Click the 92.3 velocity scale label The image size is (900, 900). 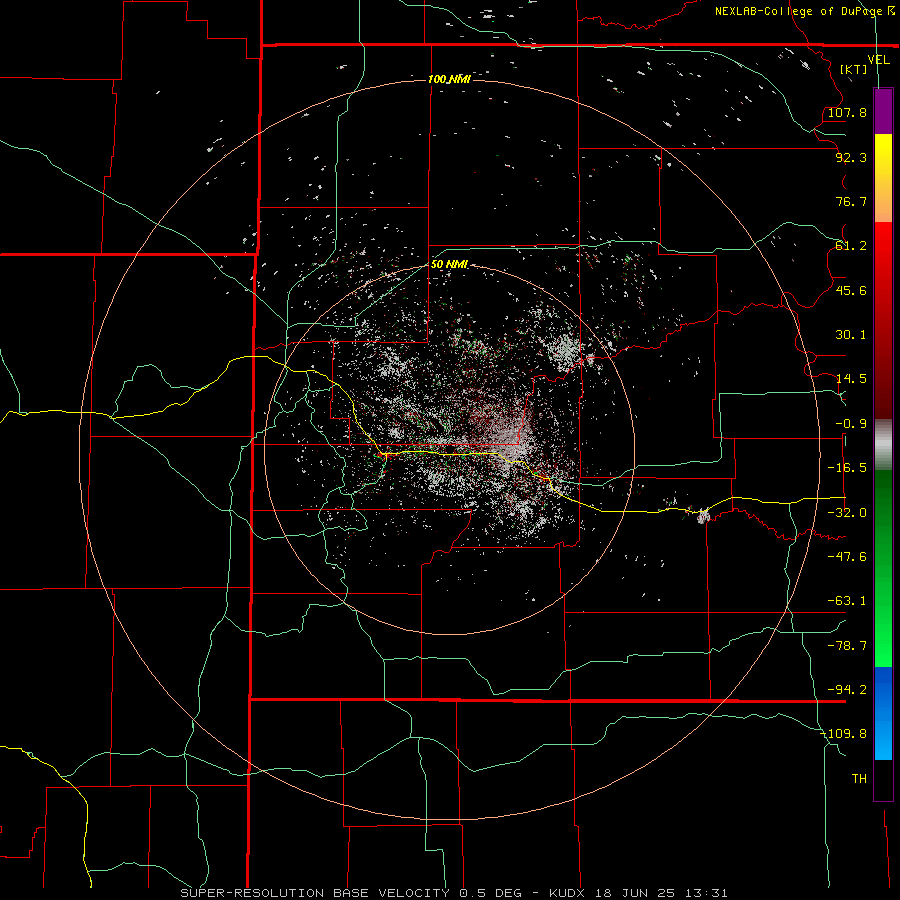pyautogui.click(x=851, y=157)
